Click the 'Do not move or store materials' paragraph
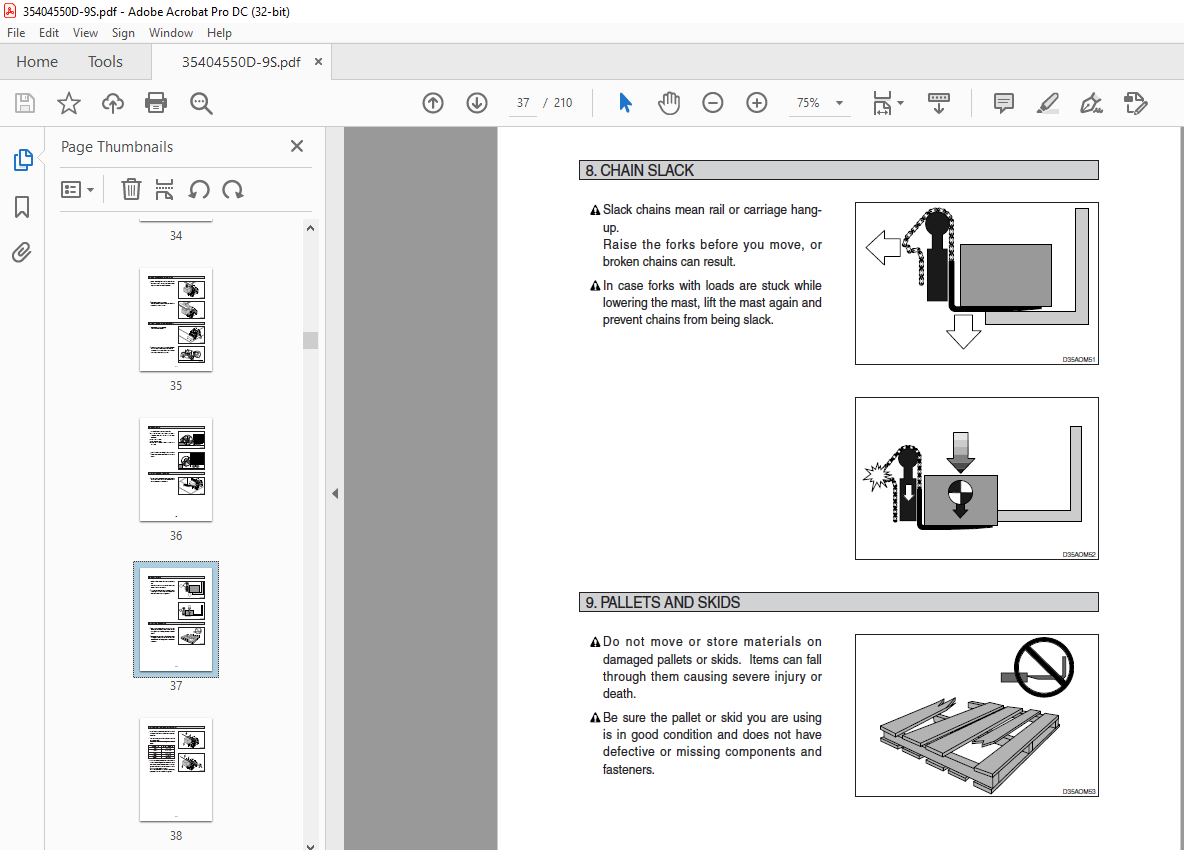 coord(707,667)
